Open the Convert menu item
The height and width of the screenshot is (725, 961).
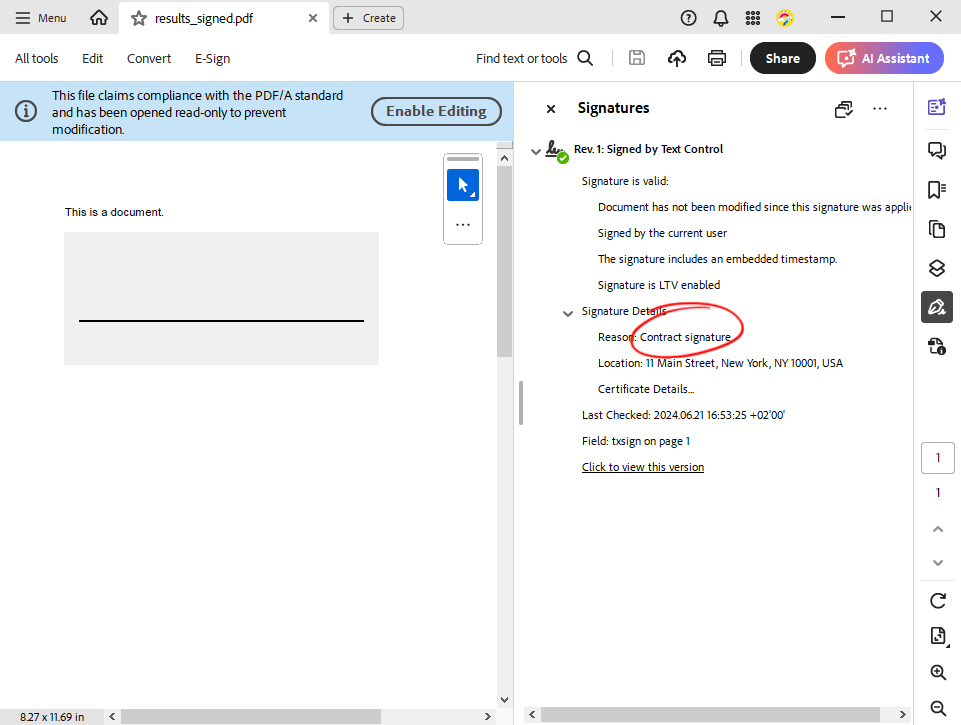149,58
